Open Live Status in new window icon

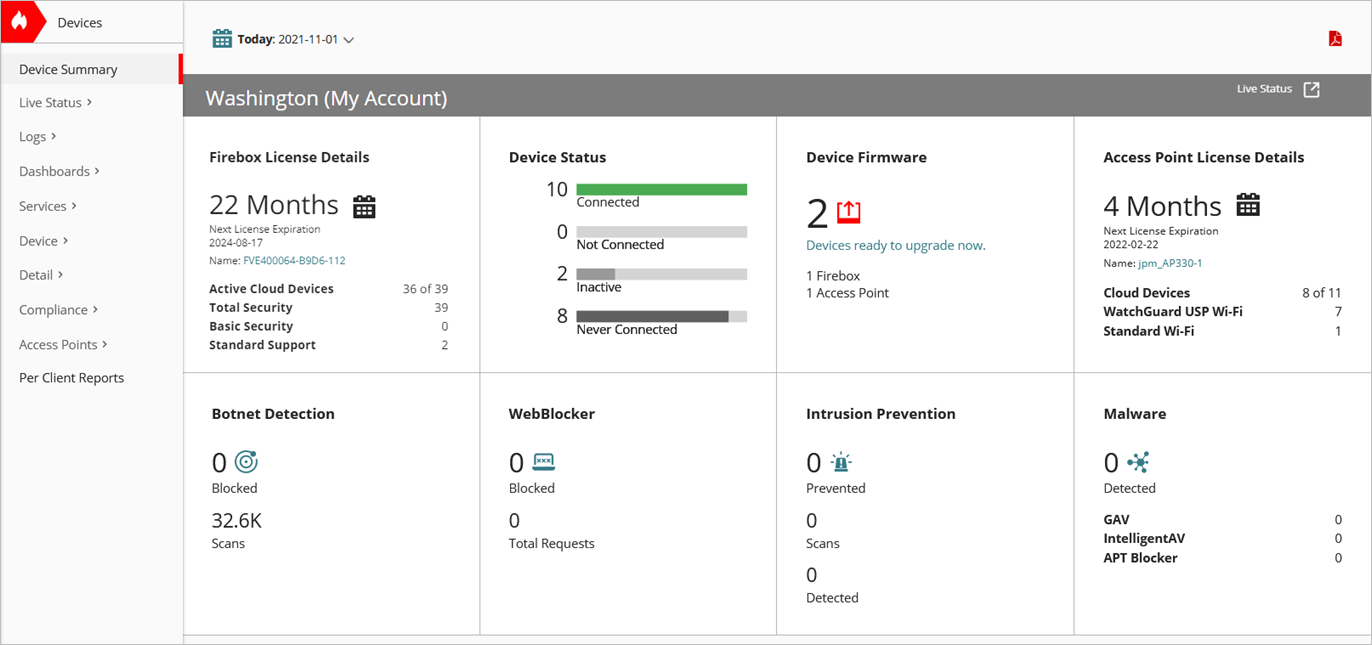tap(1312, 89)
